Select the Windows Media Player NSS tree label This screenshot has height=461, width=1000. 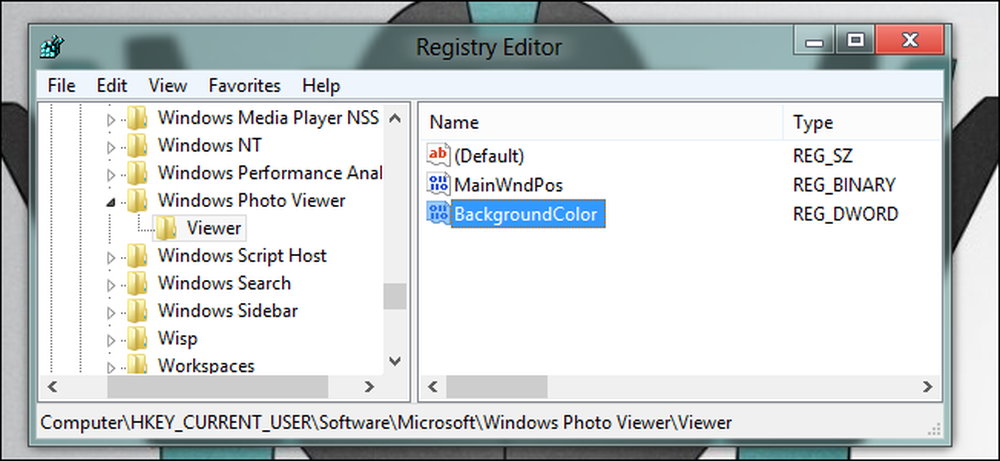pos(268,118)
